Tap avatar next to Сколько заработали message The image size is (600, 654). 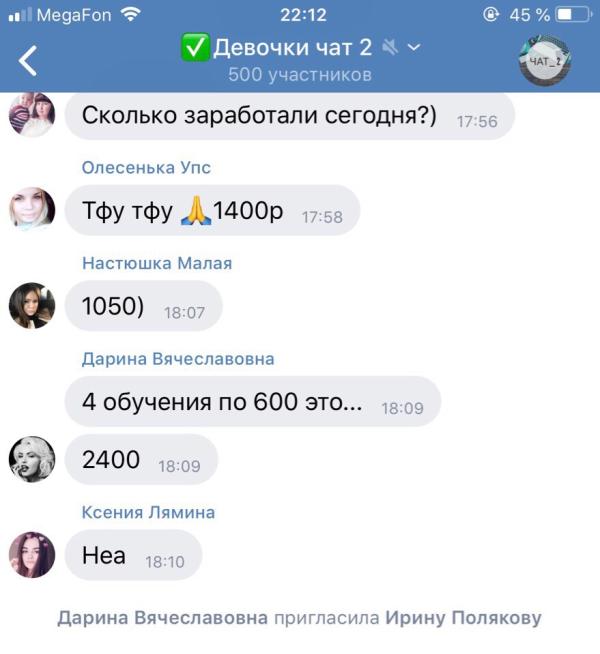coord(32,114)
